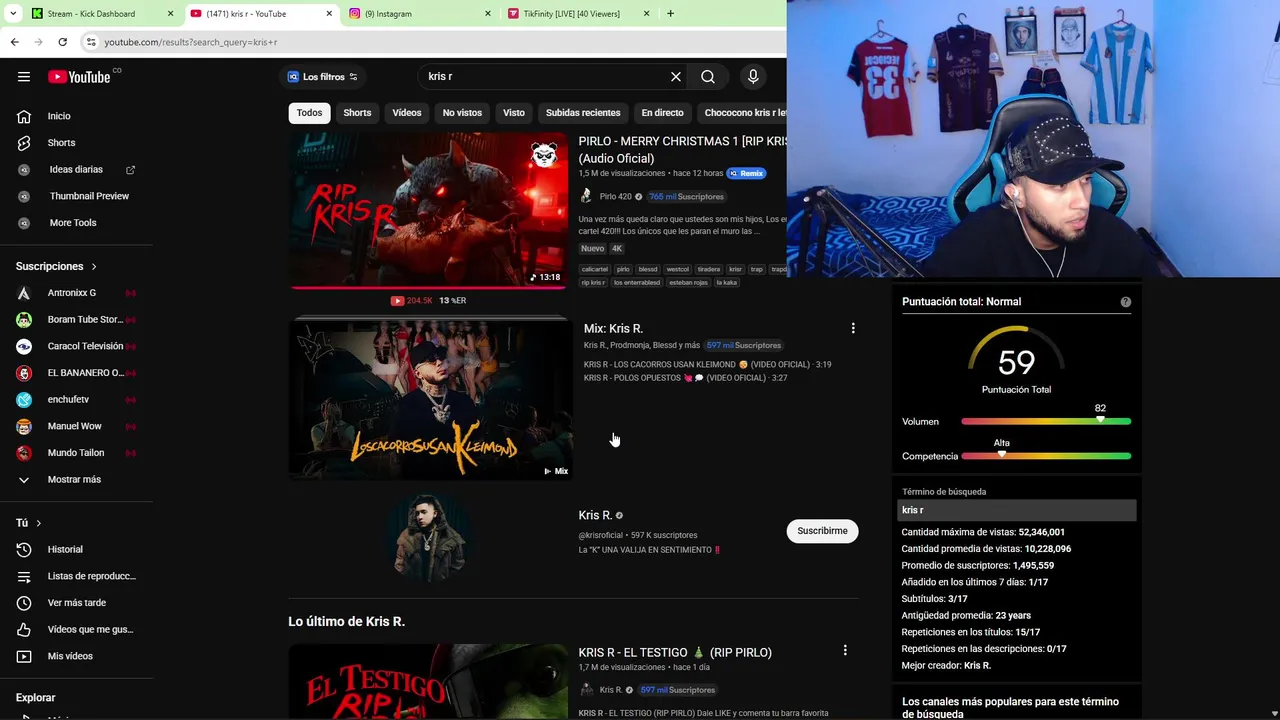Run search with magnifying glass button
1280x720 pixels.
click(x=708, y=77)
